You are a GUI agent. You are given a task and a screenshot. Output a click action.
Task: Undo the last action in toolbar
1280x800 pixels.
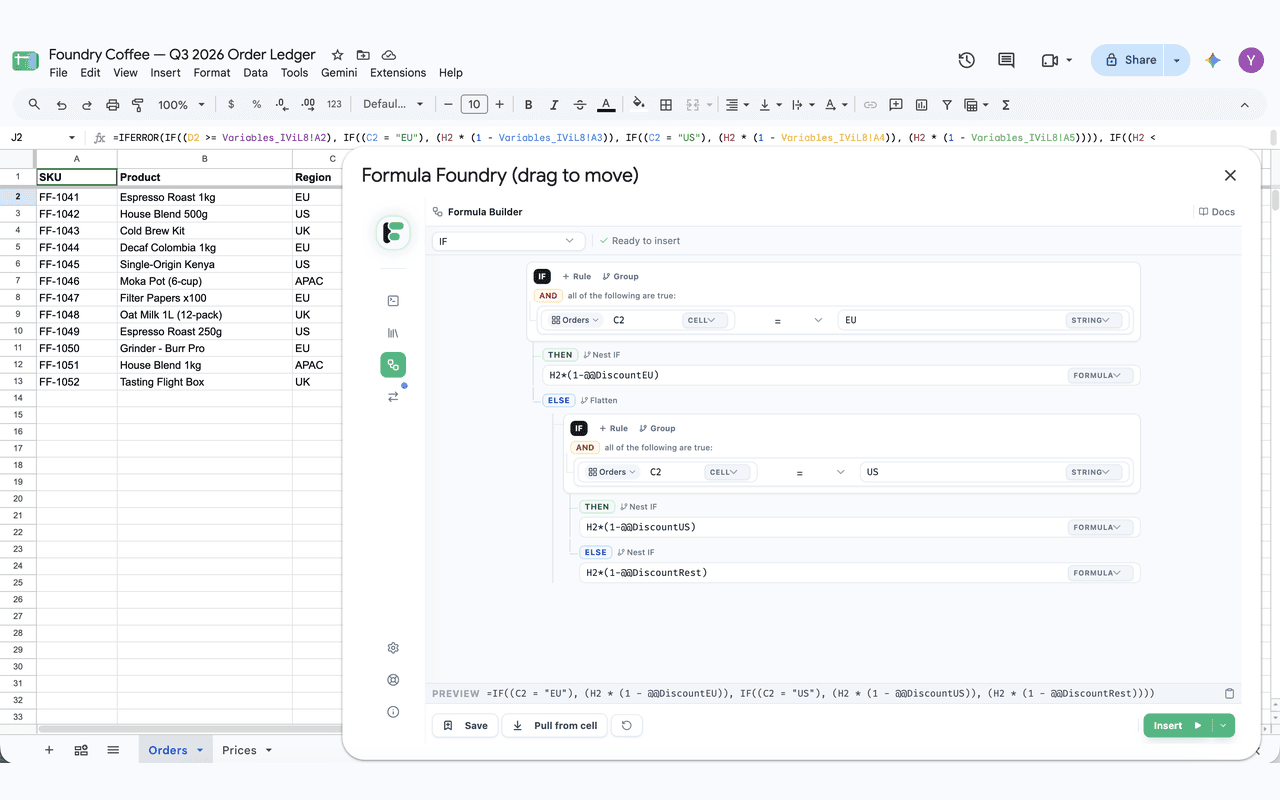62,104
